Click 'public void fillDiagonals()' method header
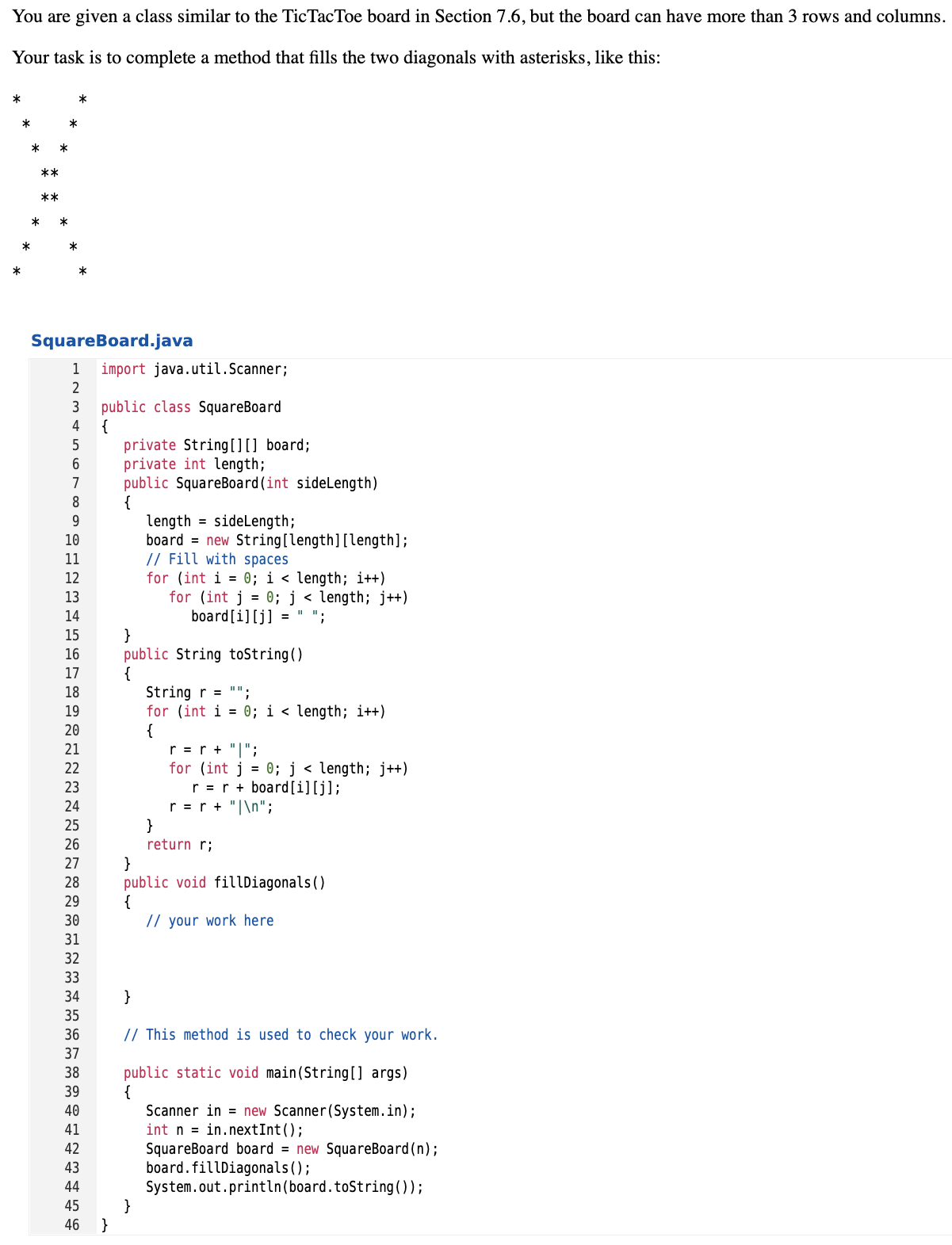 click(224, 883)
